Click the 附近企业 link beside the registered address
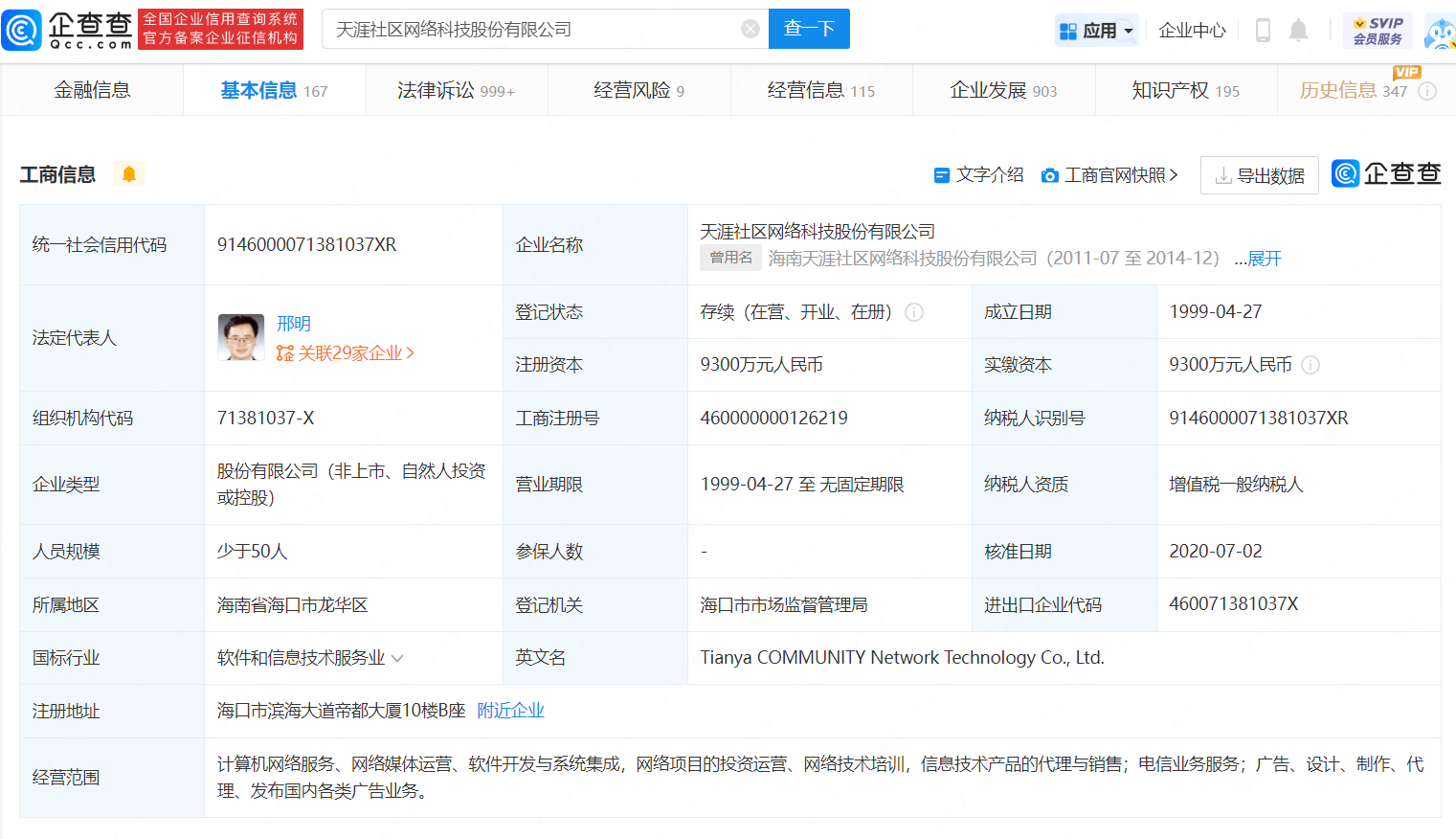1456x839 pixels. [x=512, y=710]
